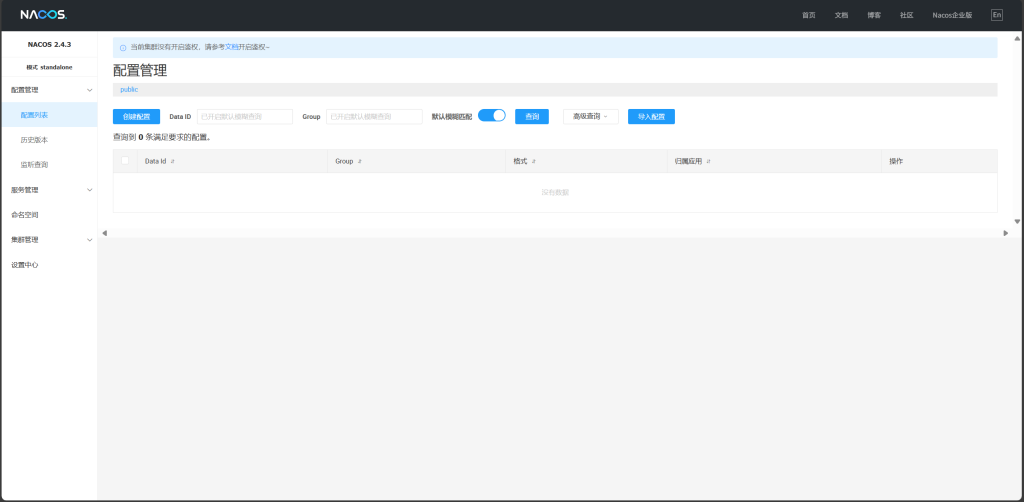The width and height of the screenshot is (1024, 502).
Task: Check the select-all checkbox in table header
Action: (x=125, y=161)
